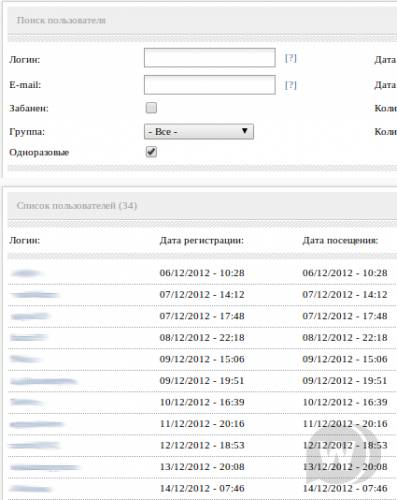Open the user registered 07/12/2012 - 14:12
This screenshot has width=397, height=500.
[x=34, y=295]
